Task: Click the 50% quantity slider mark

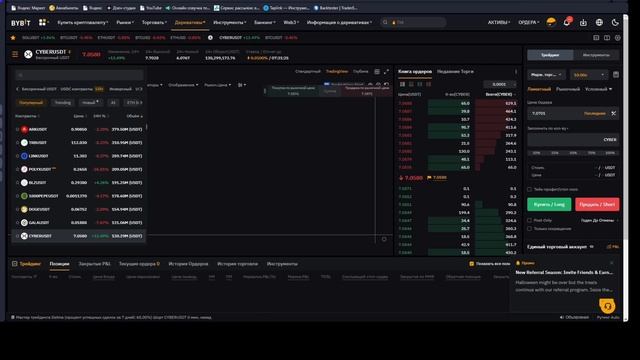Action: click(573, 153)
